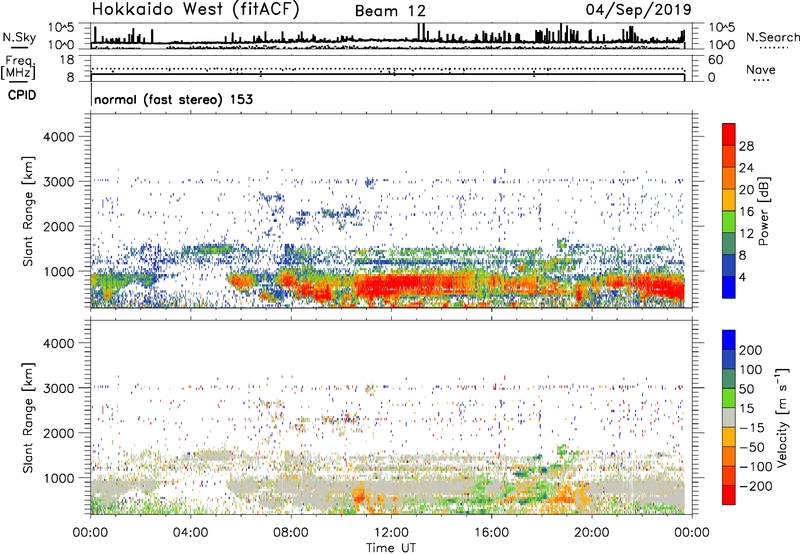This screenshot has width=800, height=554.
Task: Click the '12:00' time axis tick label
Action: tap(391, 533)
